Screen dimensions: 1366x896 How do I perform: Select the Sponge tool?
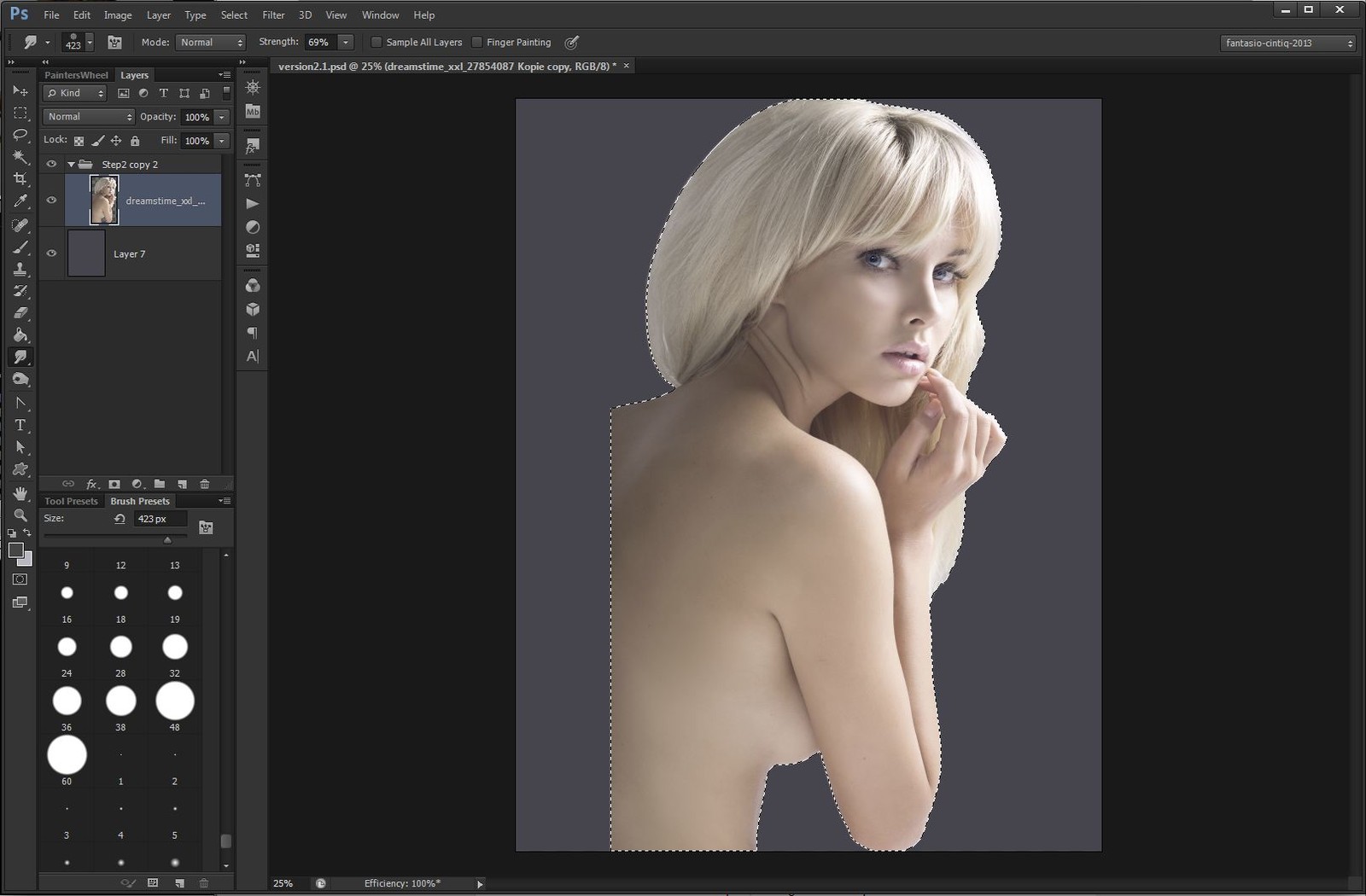(20, 380)
